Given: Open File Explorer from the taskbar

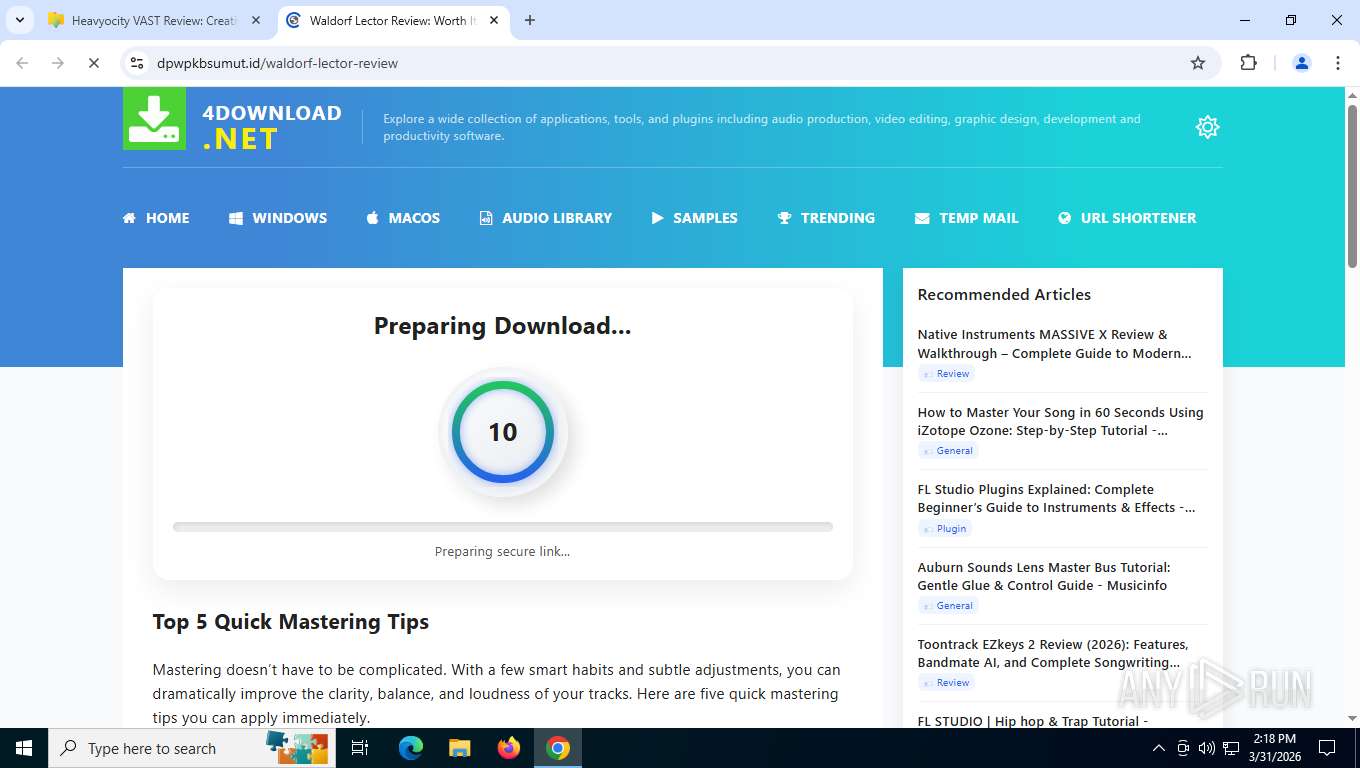Looking at the screenshot, I should coord(459,748).
